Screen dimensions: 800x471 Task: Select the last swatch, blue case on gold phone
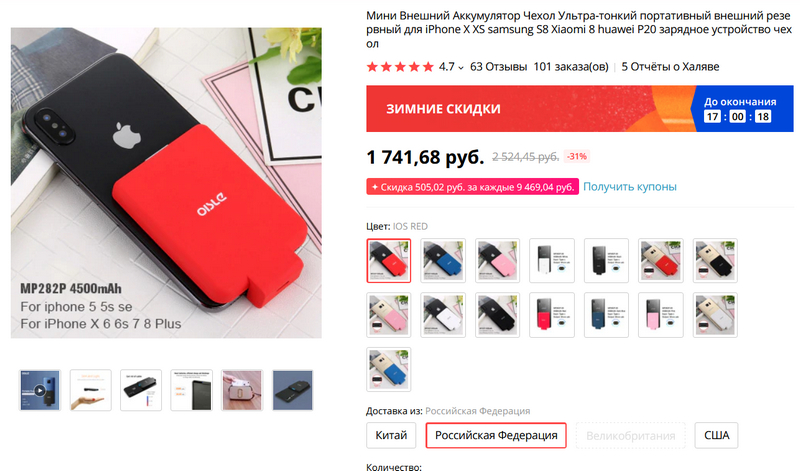pos(388,369)
